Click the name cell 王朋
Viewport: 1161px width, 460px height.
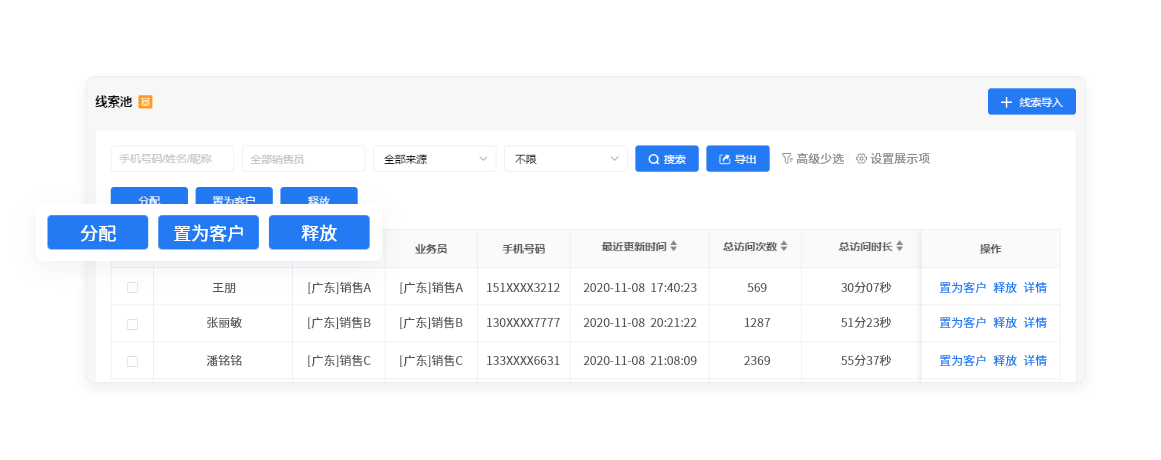click(x=224, y=287)
